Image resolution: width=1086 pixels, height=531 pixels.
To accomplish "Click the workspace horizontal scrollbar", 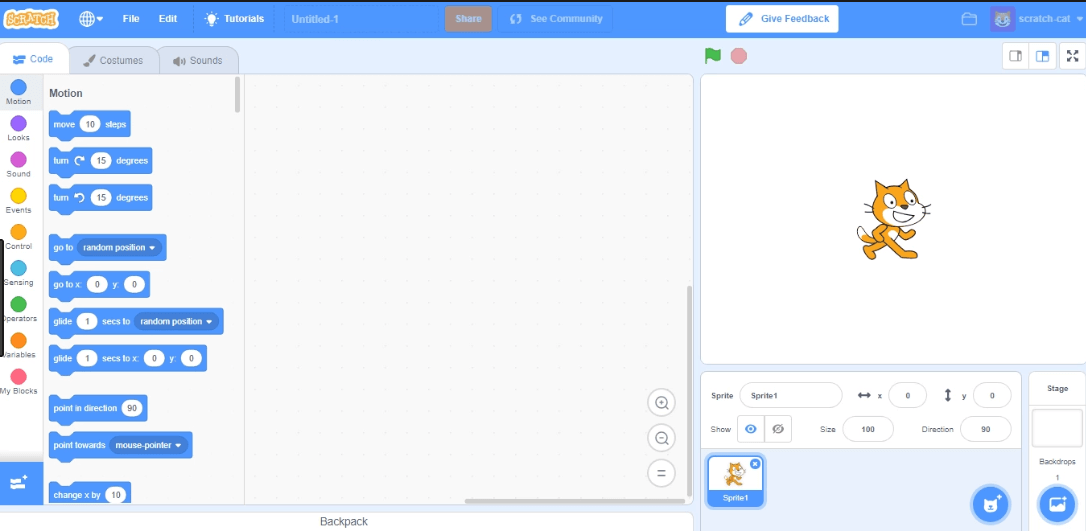I will tap(575, 501).
